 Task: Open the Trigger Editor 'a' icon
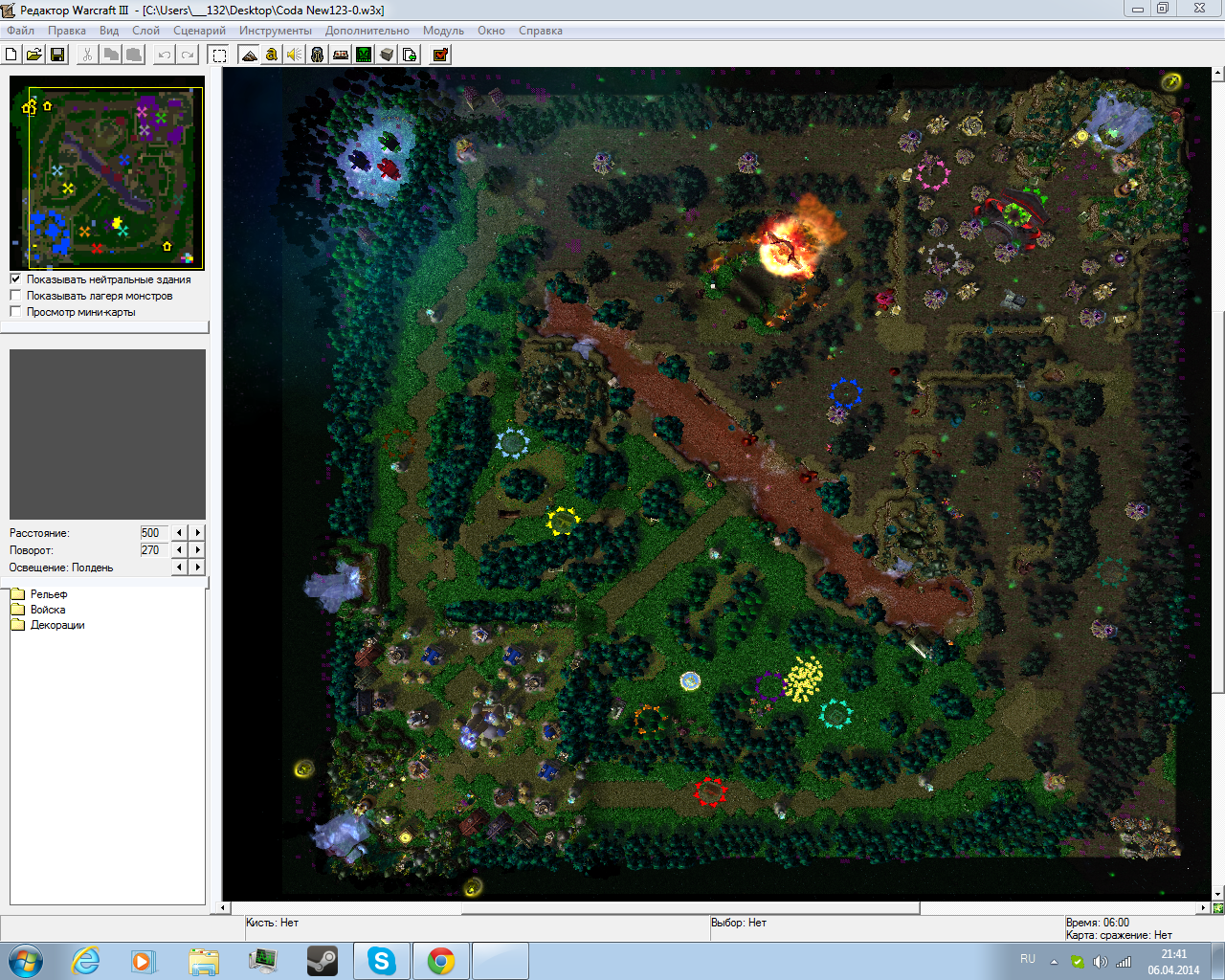272,55
